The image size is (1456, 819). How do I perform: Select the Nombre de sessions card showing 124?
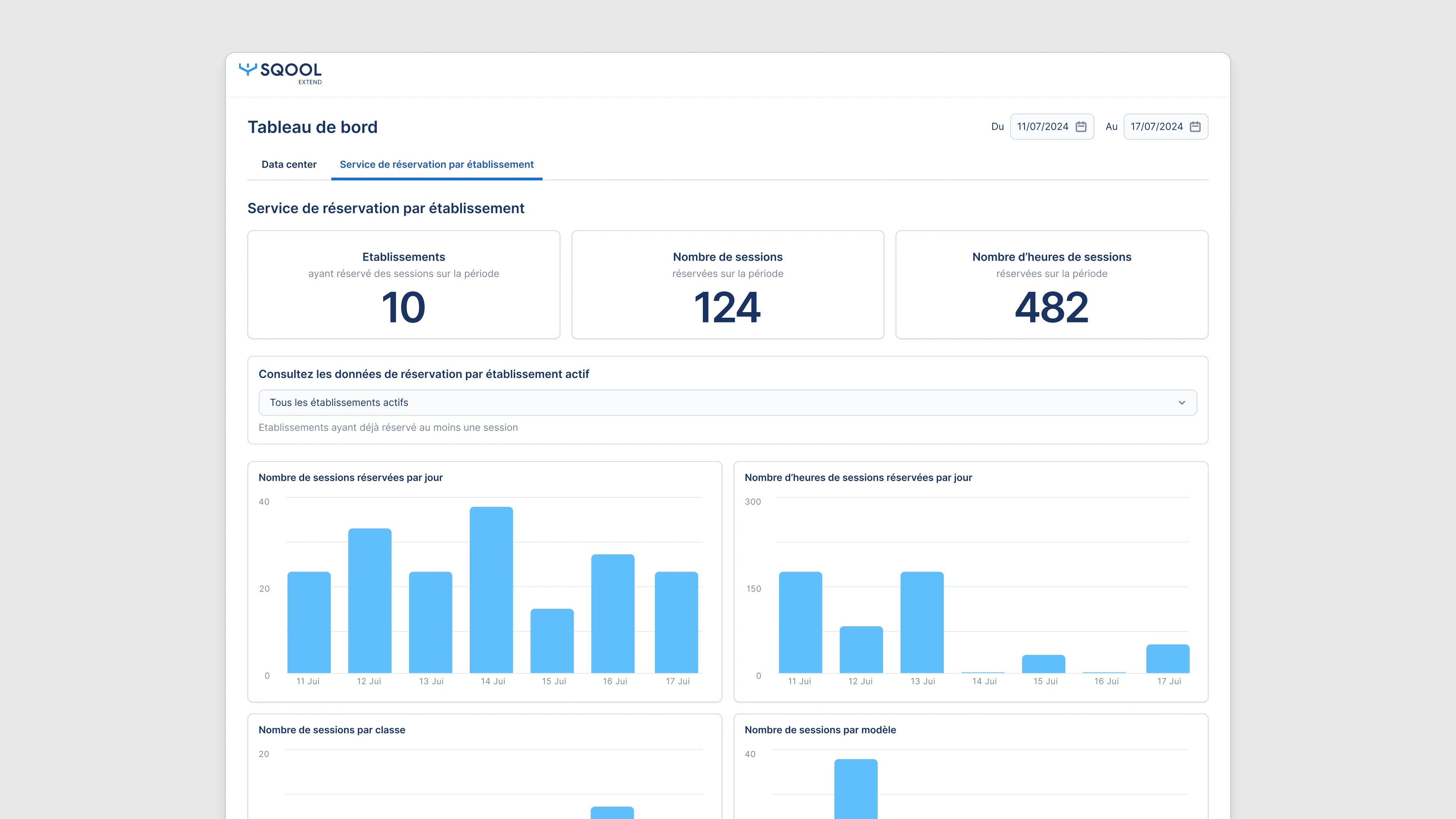pos(727,284)
